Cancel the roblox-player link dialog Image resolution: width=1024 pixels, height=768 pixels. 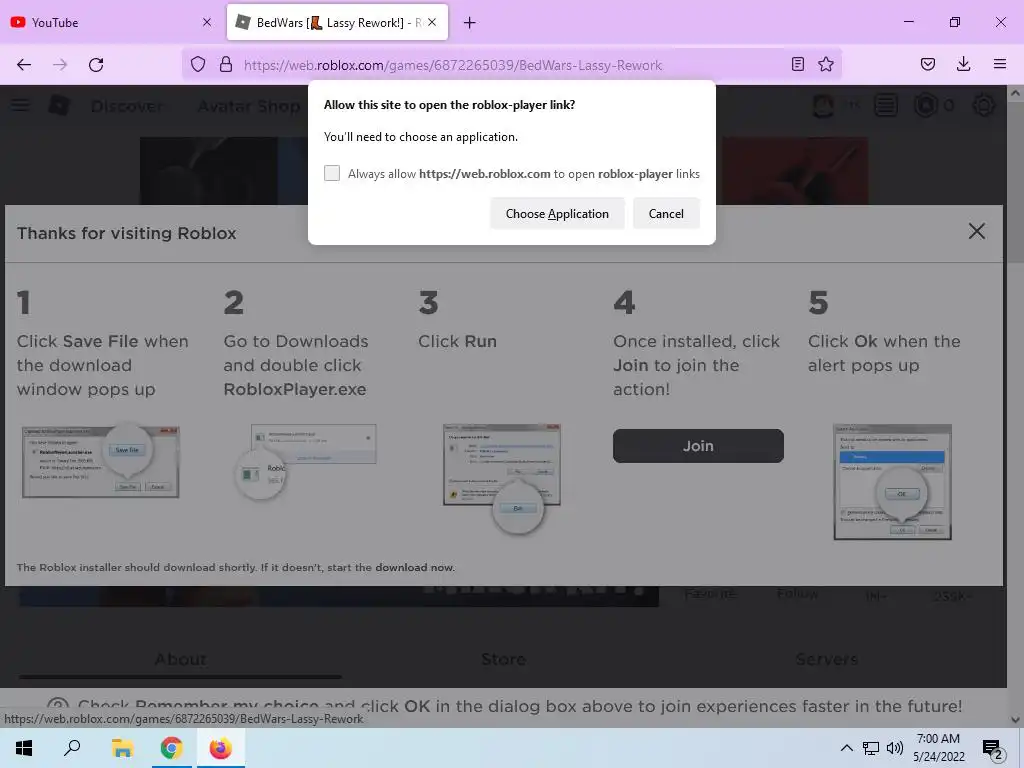[x=666, y=214]
